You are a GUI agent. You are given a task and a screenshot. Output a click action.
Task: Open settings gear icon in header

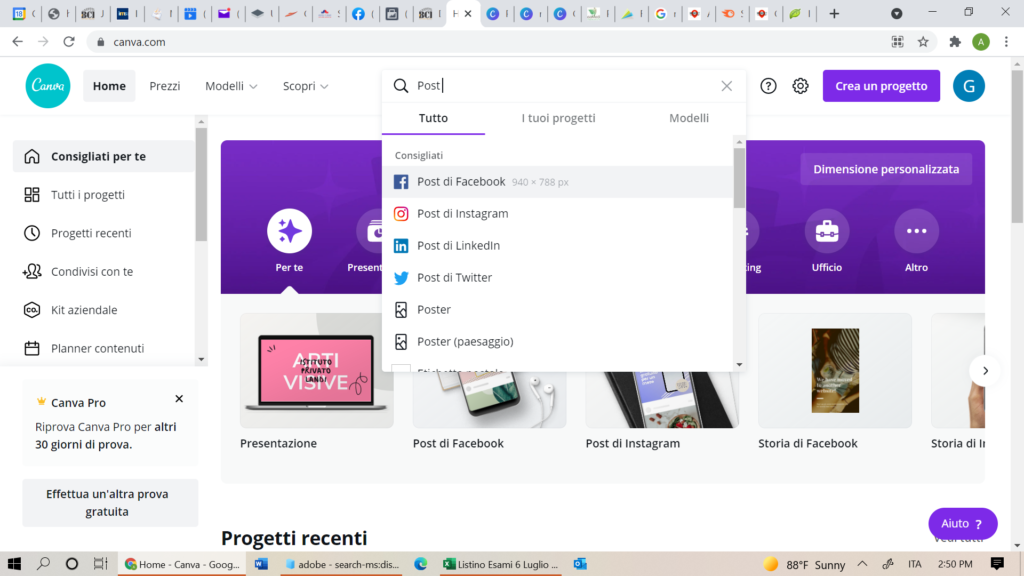click(x=800, y=86)
